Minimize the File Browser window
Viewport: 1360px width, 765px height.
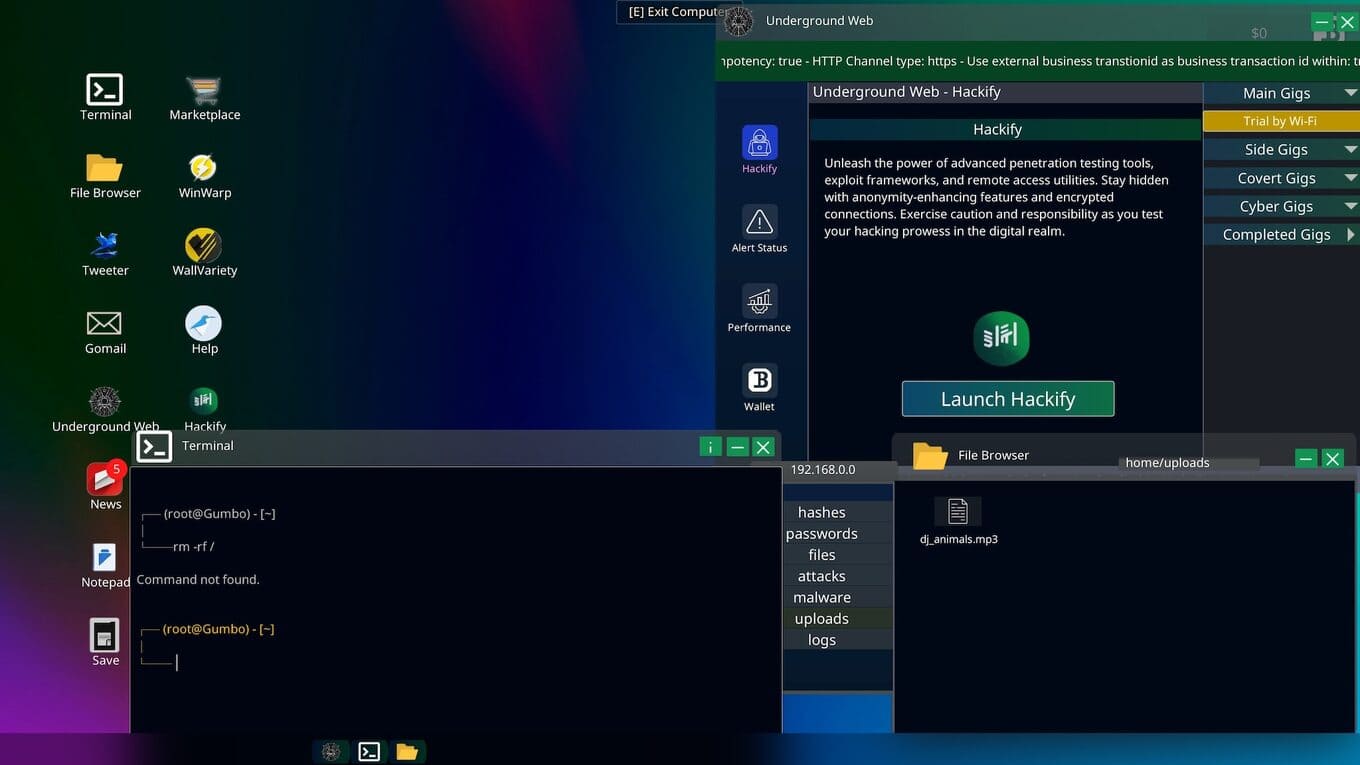pos(1306,458)
